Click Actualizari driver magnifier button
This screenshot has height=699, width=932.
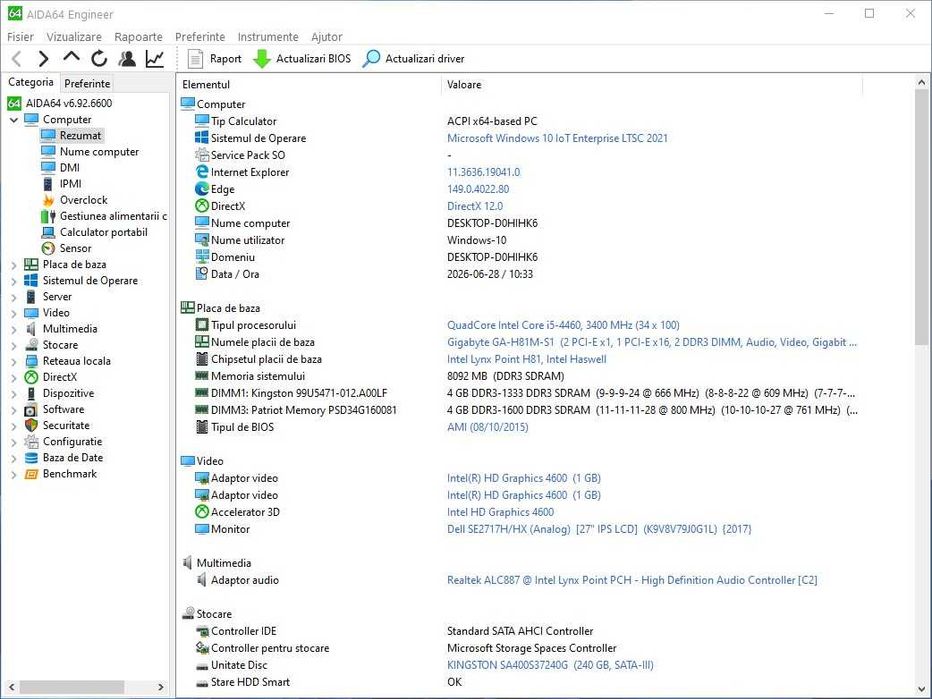click(414, 59)
